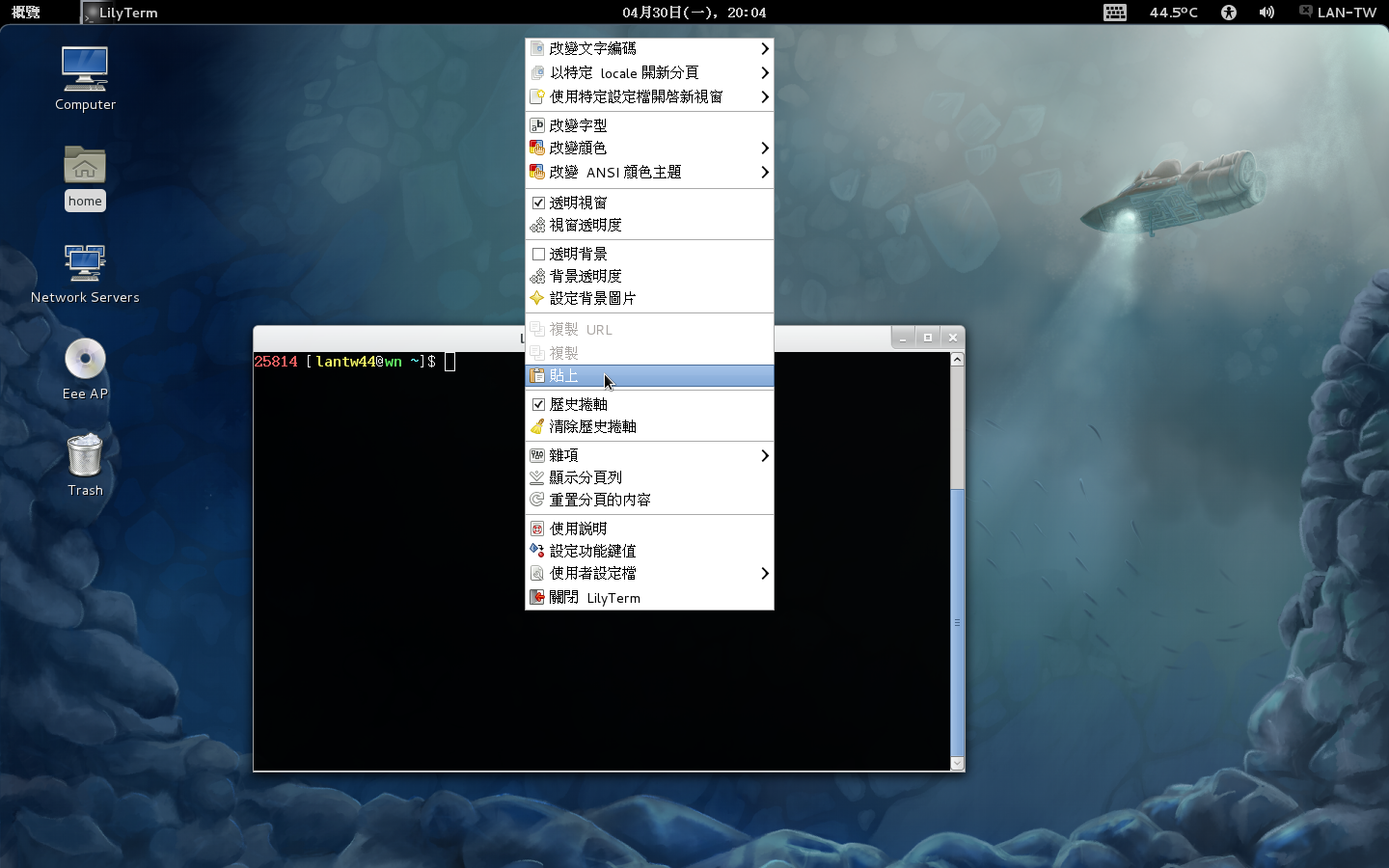This screenshot has width=1389, height=868.
Task: Open the 視窗透明度 opacity setting
Action: 586,225
